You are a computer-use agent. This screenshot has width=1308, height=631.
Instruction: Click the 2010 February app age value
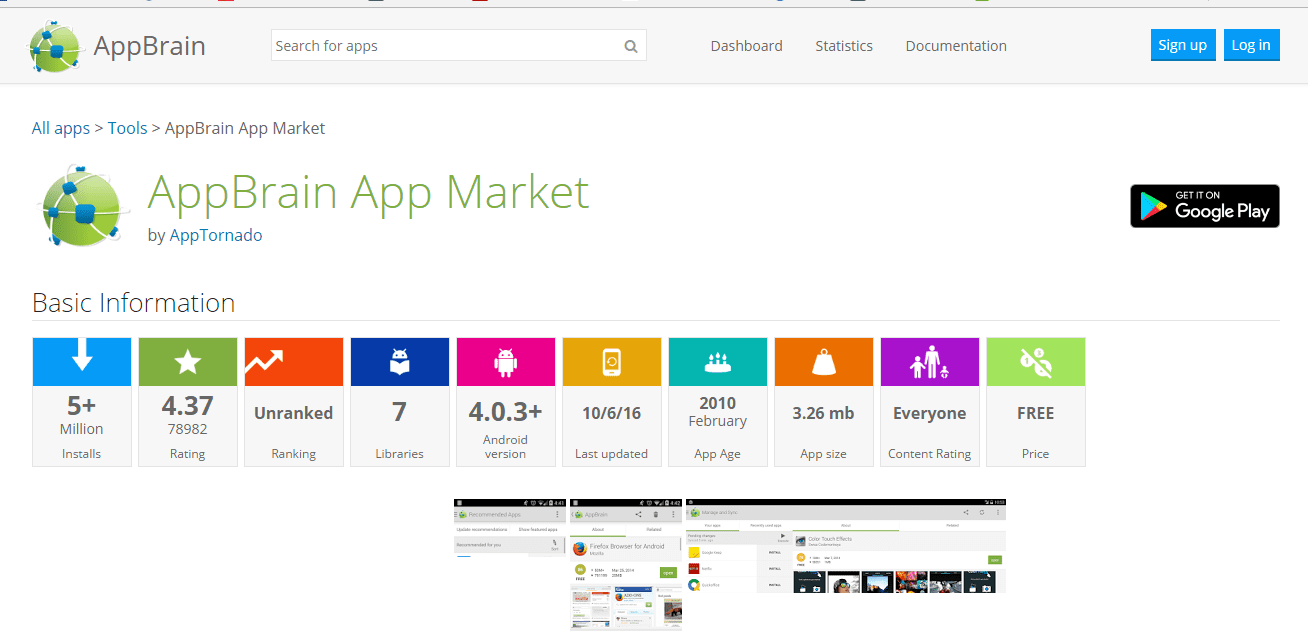point(718,411)
